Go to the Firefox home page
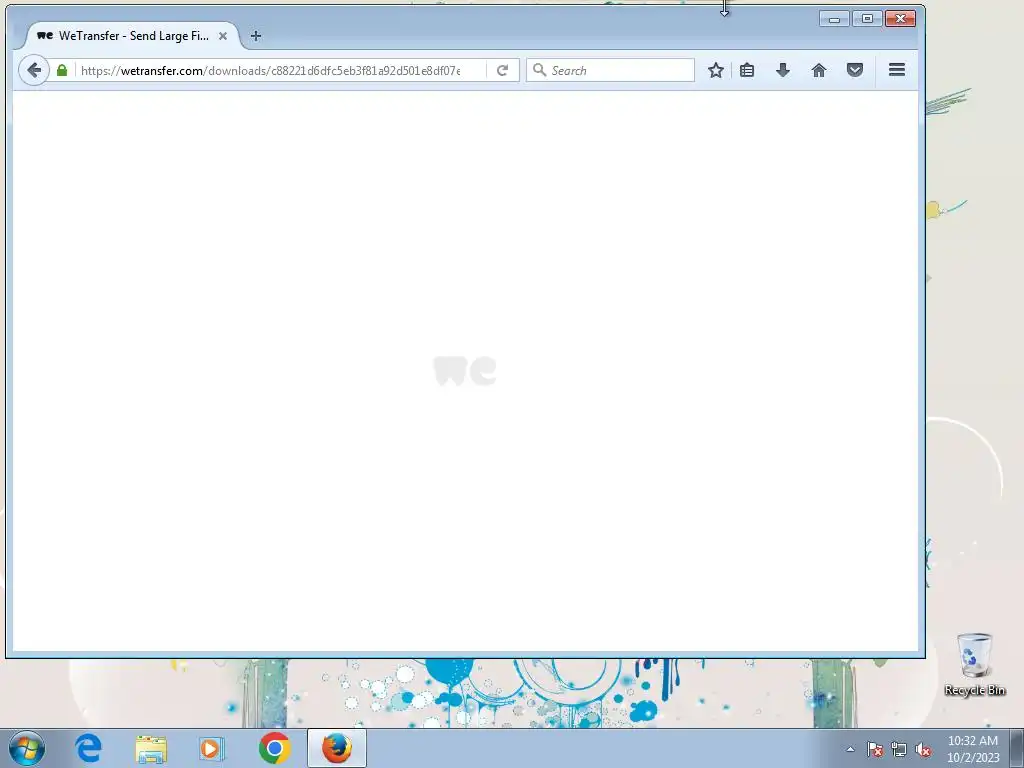The image size is (1024, 768). tap(818, 71)
